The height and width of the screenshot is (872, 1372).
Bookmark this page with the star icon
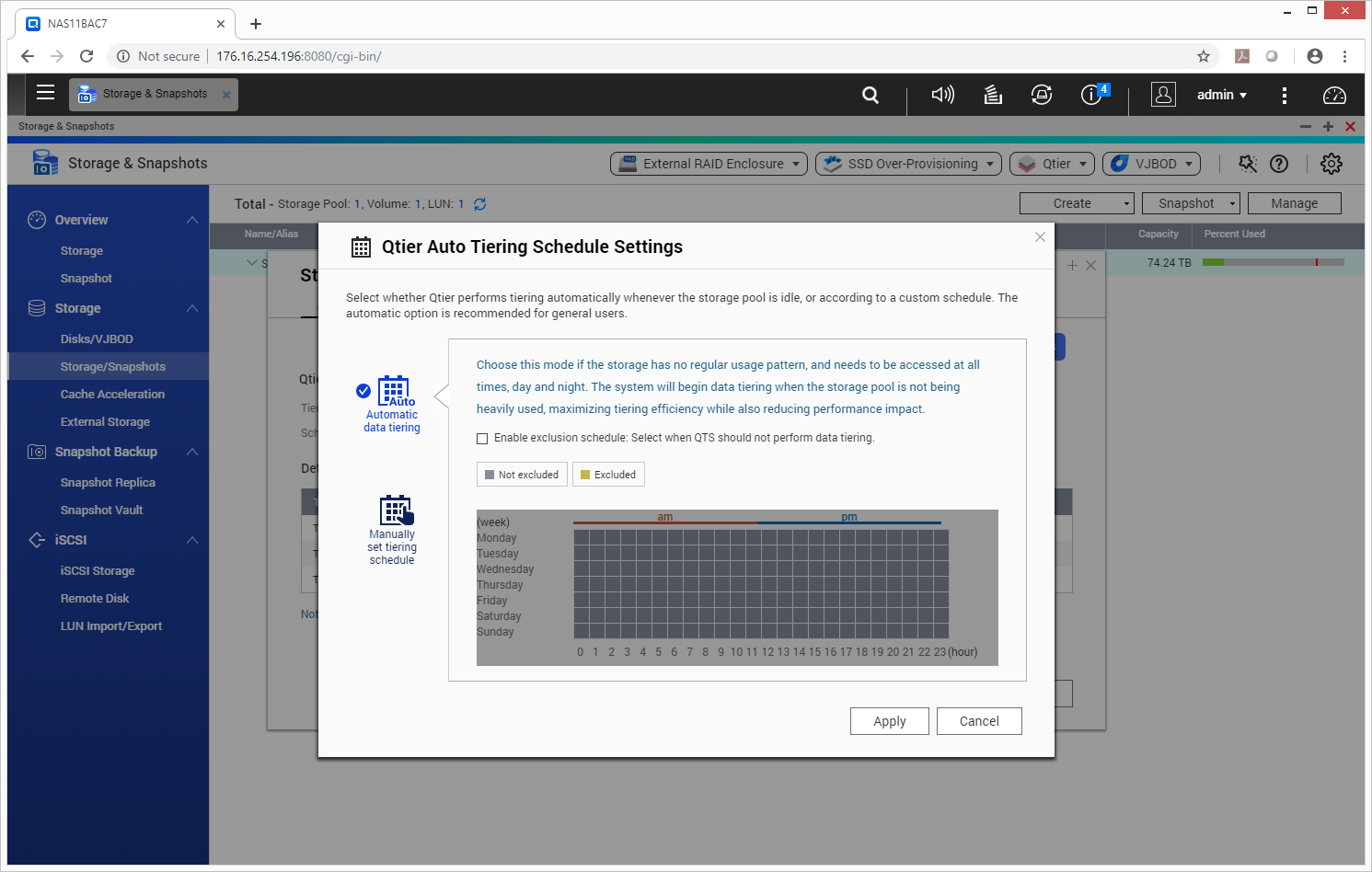click(x=1203, y=56)
